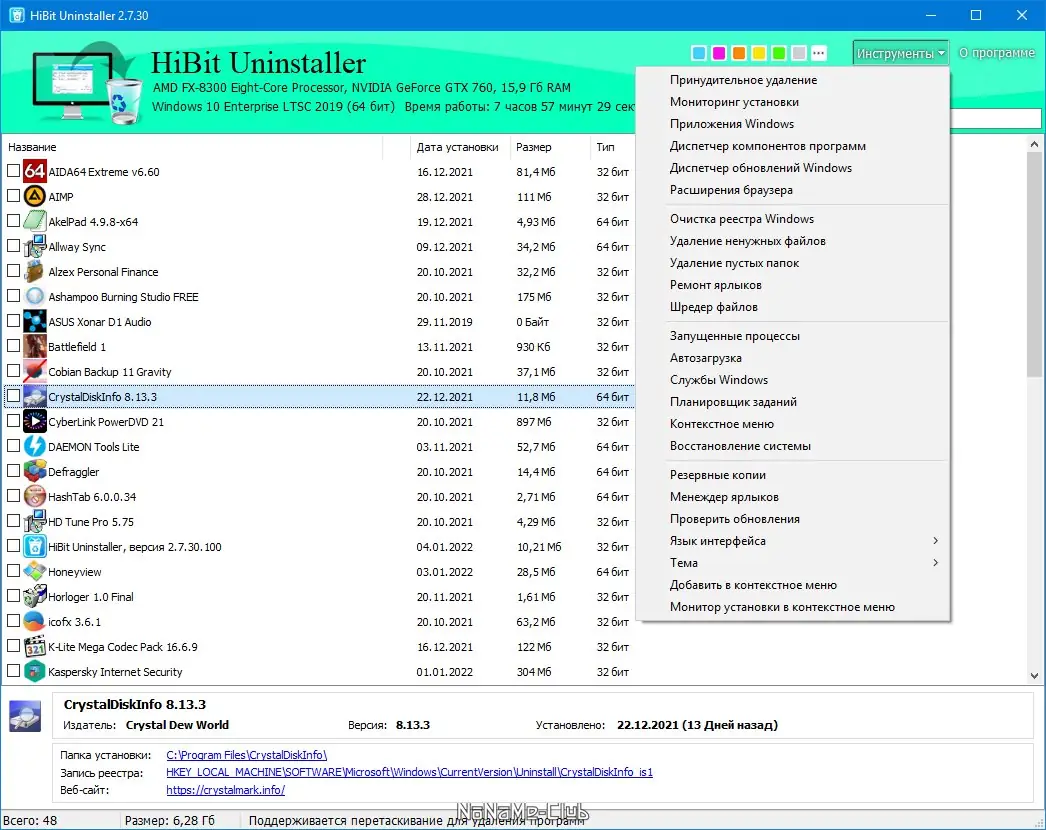This screenshot has height=830, width=1046.
Task: Pick the orange color theme swatch
Action: pos(739,53)
